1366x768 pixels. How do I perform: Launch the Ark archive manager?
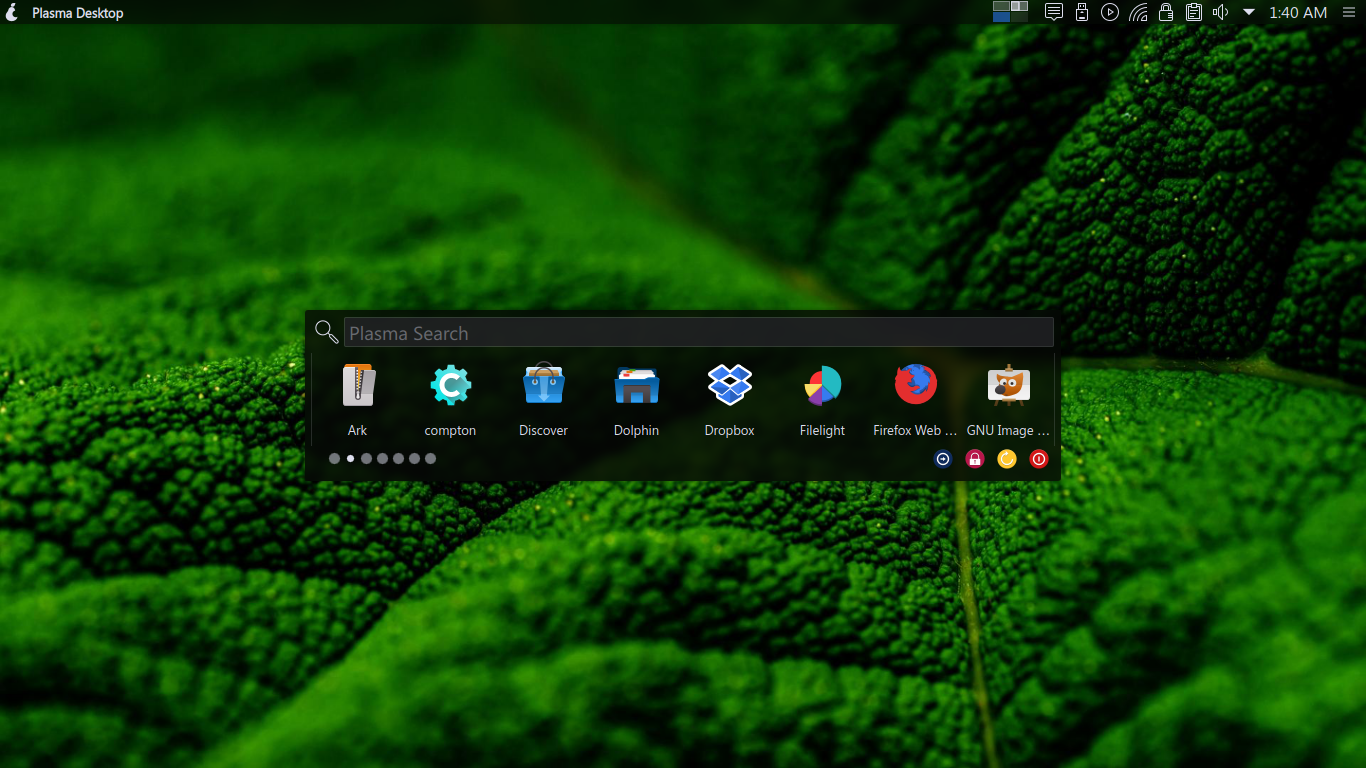click(x=358, y=386)
